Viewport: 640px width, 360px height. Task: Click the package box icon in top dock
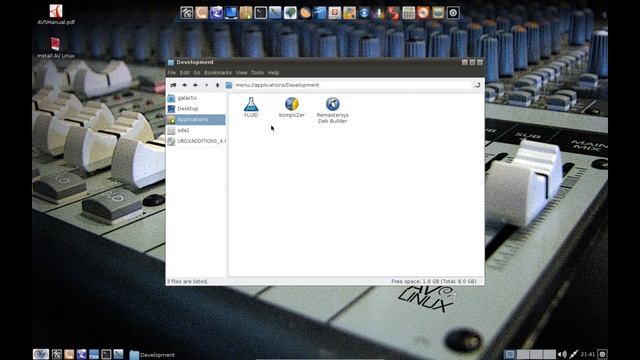[246, 13]
